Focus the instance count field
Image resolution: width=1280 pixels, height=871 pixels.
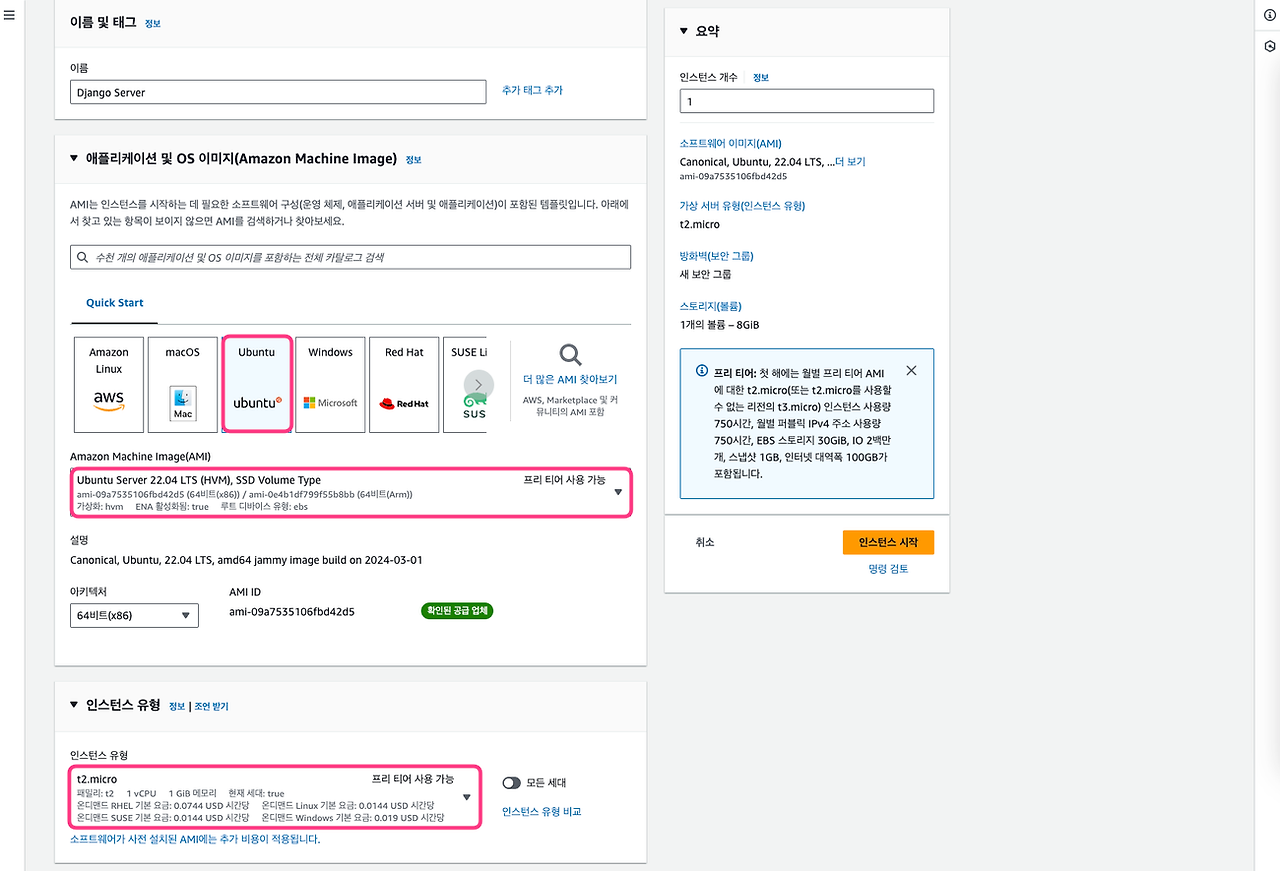[x=806, y=101]
